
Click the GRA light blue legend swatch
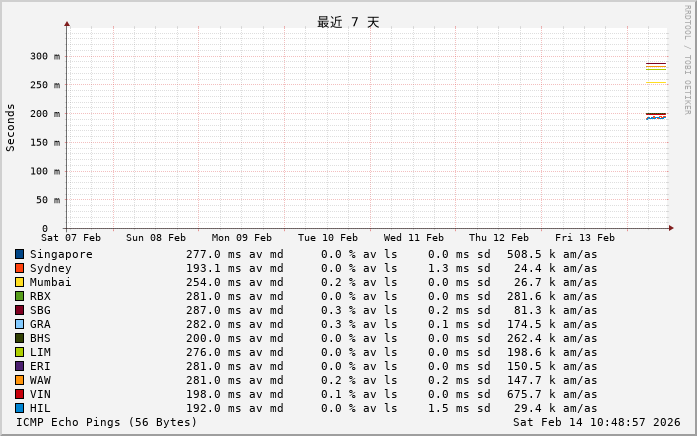(19, 324)
